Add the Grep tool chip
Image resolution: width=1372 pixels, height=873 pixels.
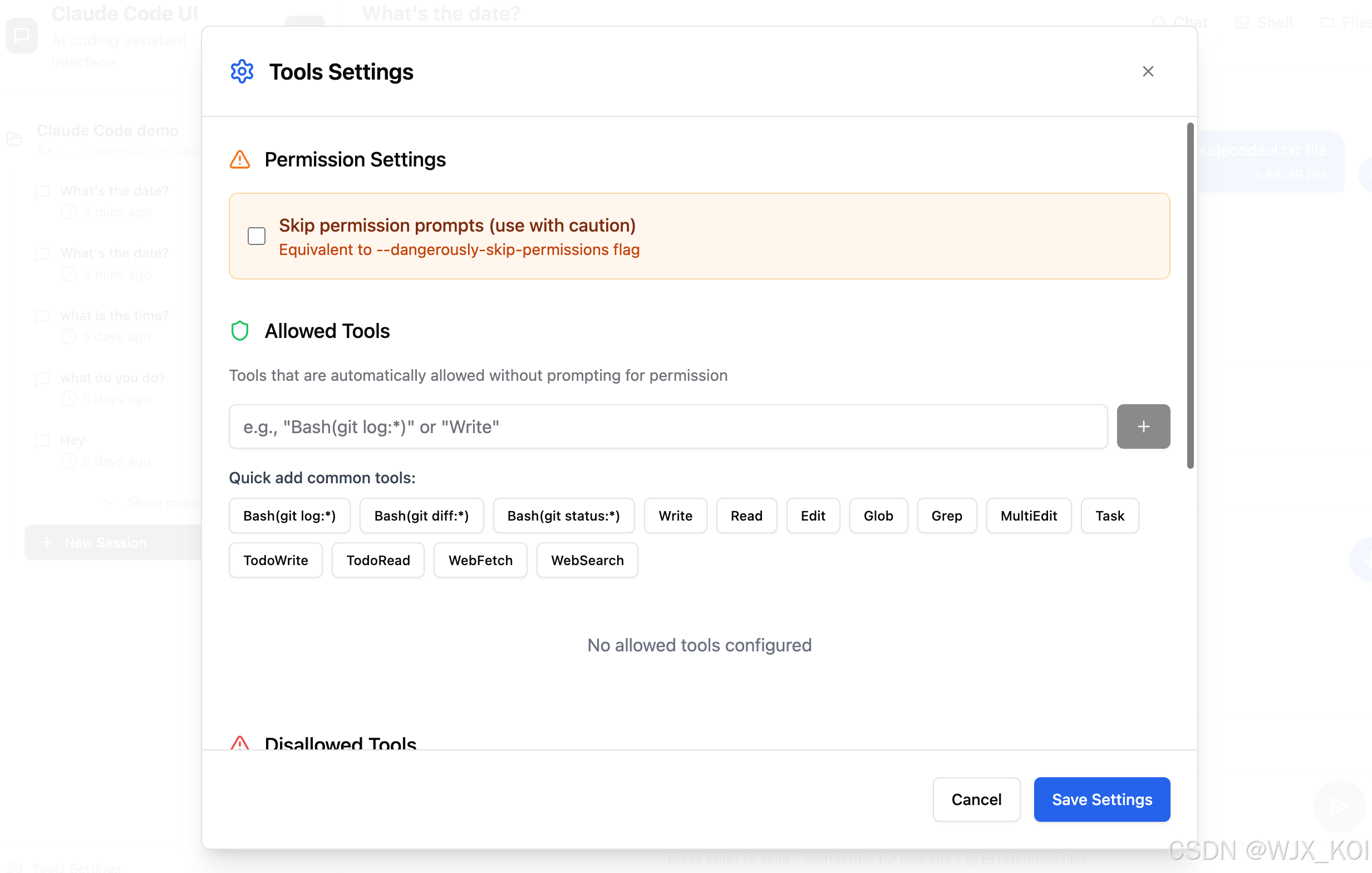point(946,516)
